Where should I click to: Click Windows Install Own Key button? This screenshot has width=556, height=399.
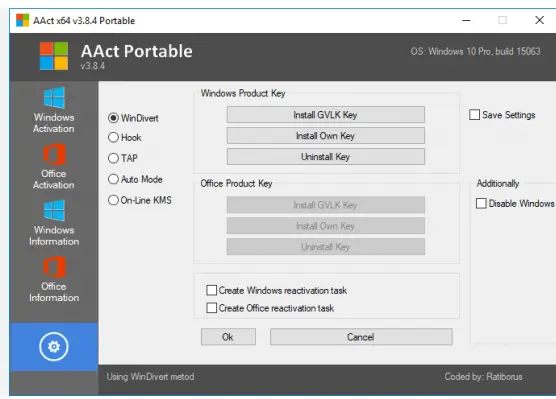tap(326, 135)
